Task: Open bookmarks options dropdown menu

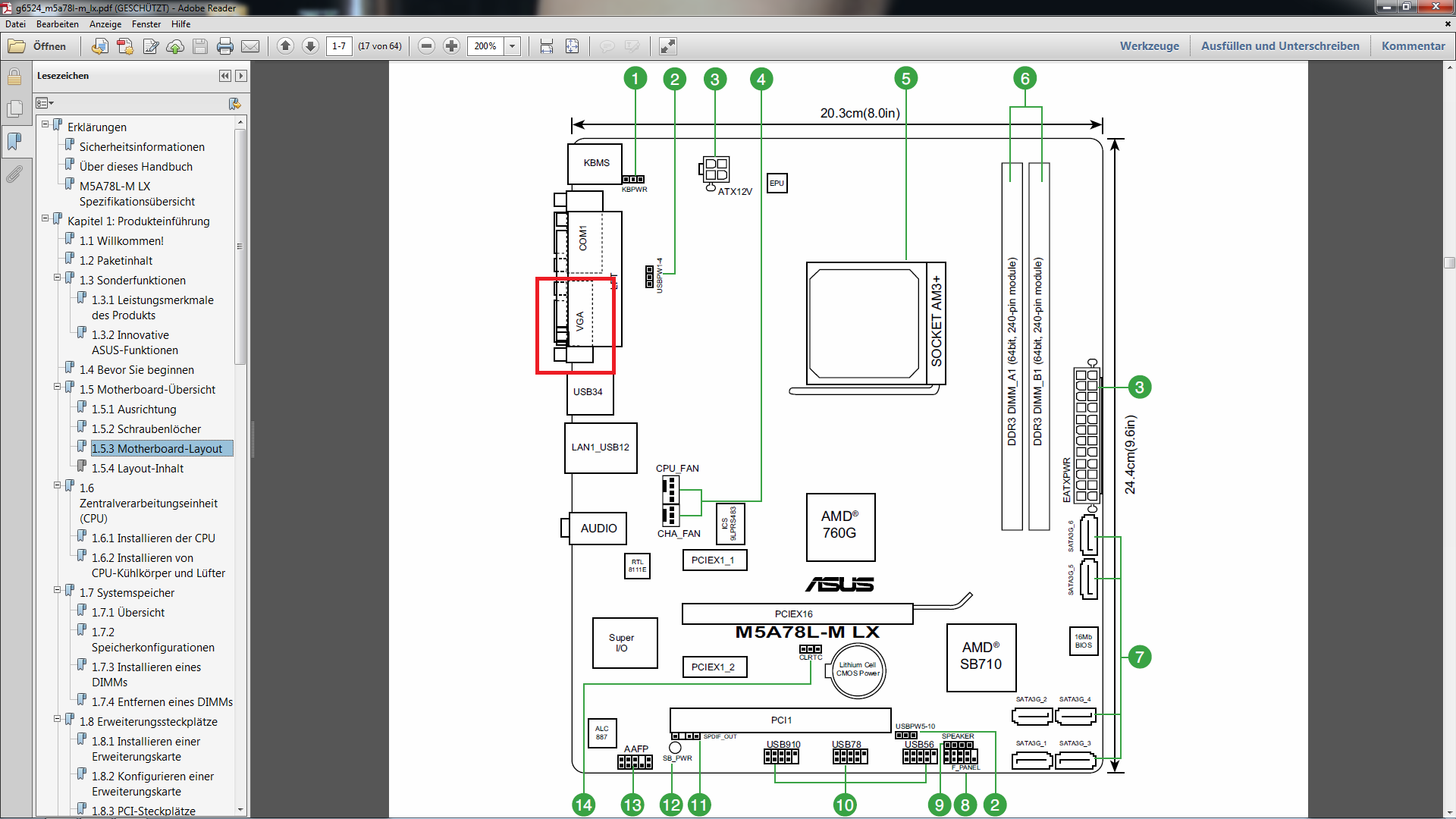Action: [x=45, y=103]
